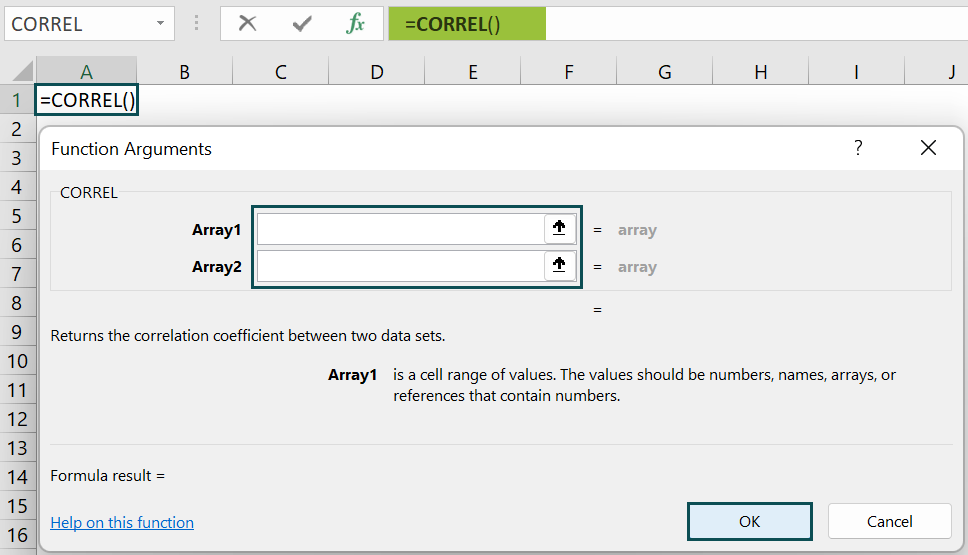Click into the Array1 input field

[x=401, y=229]
